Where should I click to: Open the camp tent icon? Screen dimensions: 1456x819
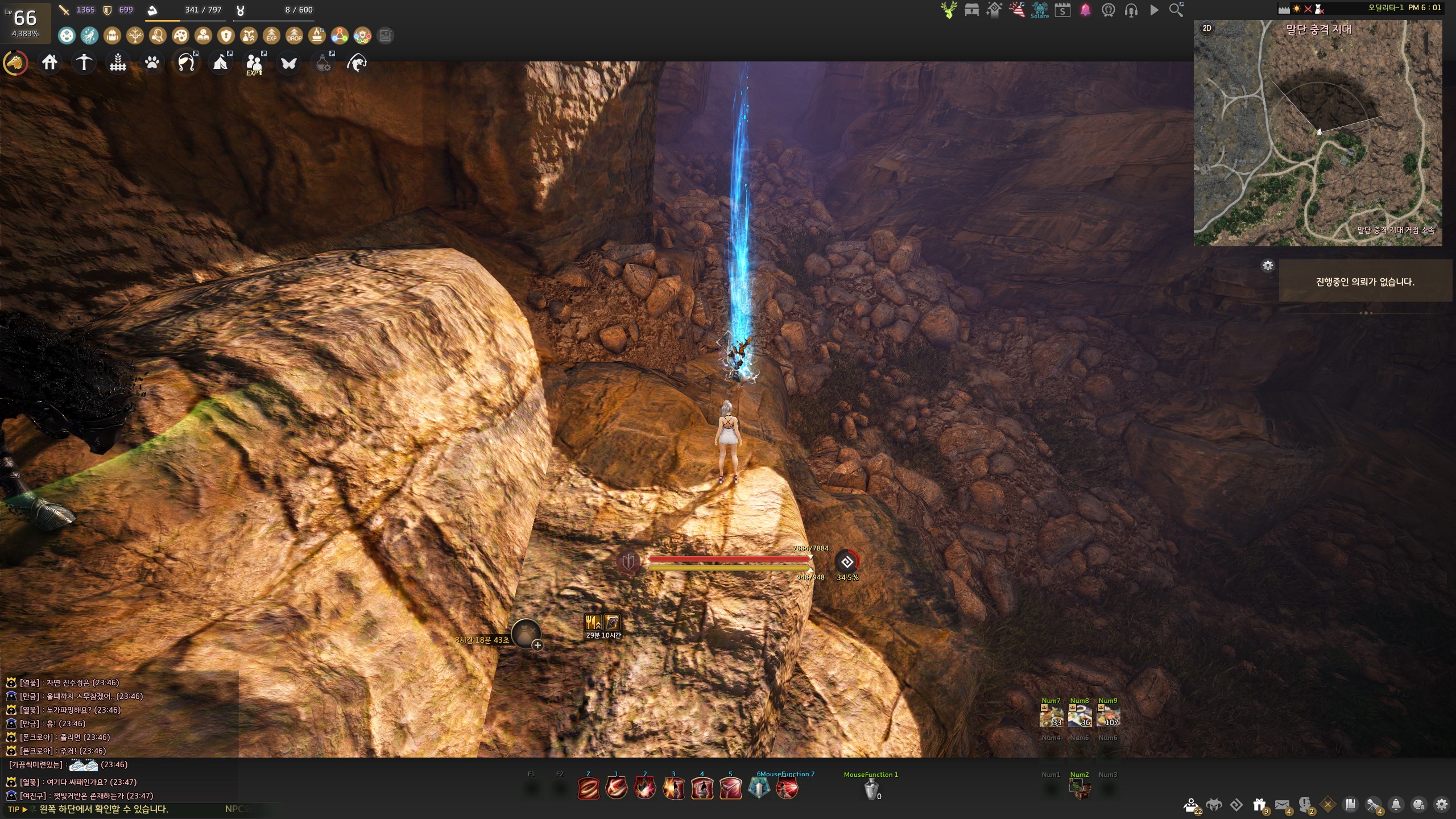pos(221,63)
